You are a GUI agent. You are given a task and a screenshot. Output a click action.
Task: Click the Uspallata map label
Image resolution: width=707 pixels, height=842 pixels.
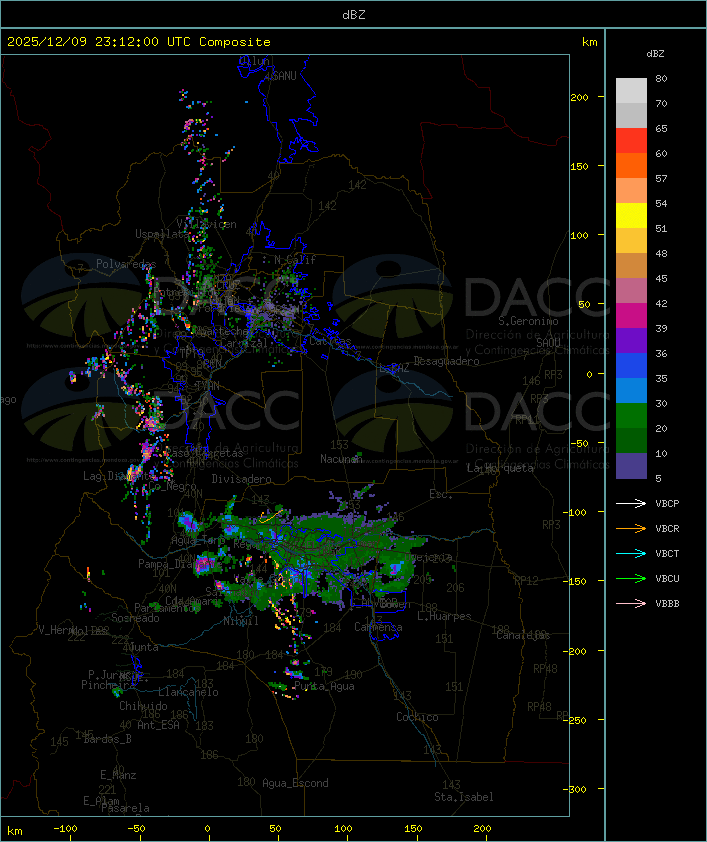tap(162, 234)
